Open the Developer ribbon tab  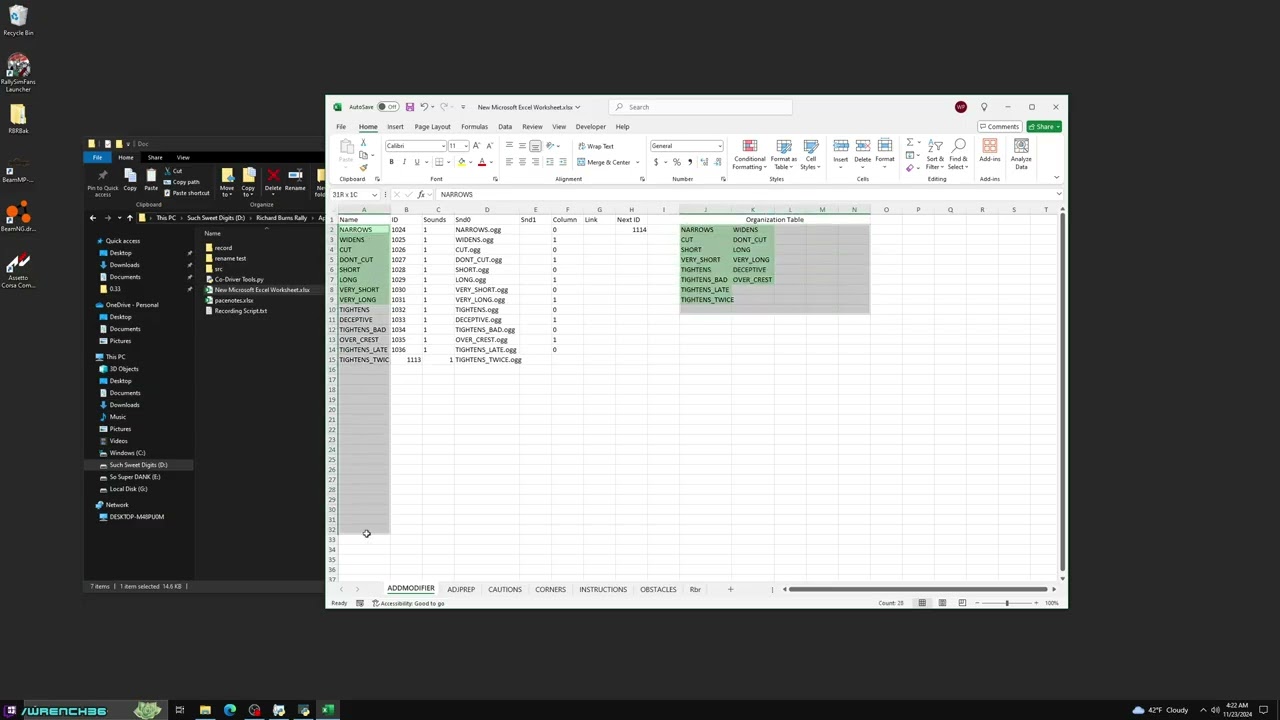click(x=590, y=127)
